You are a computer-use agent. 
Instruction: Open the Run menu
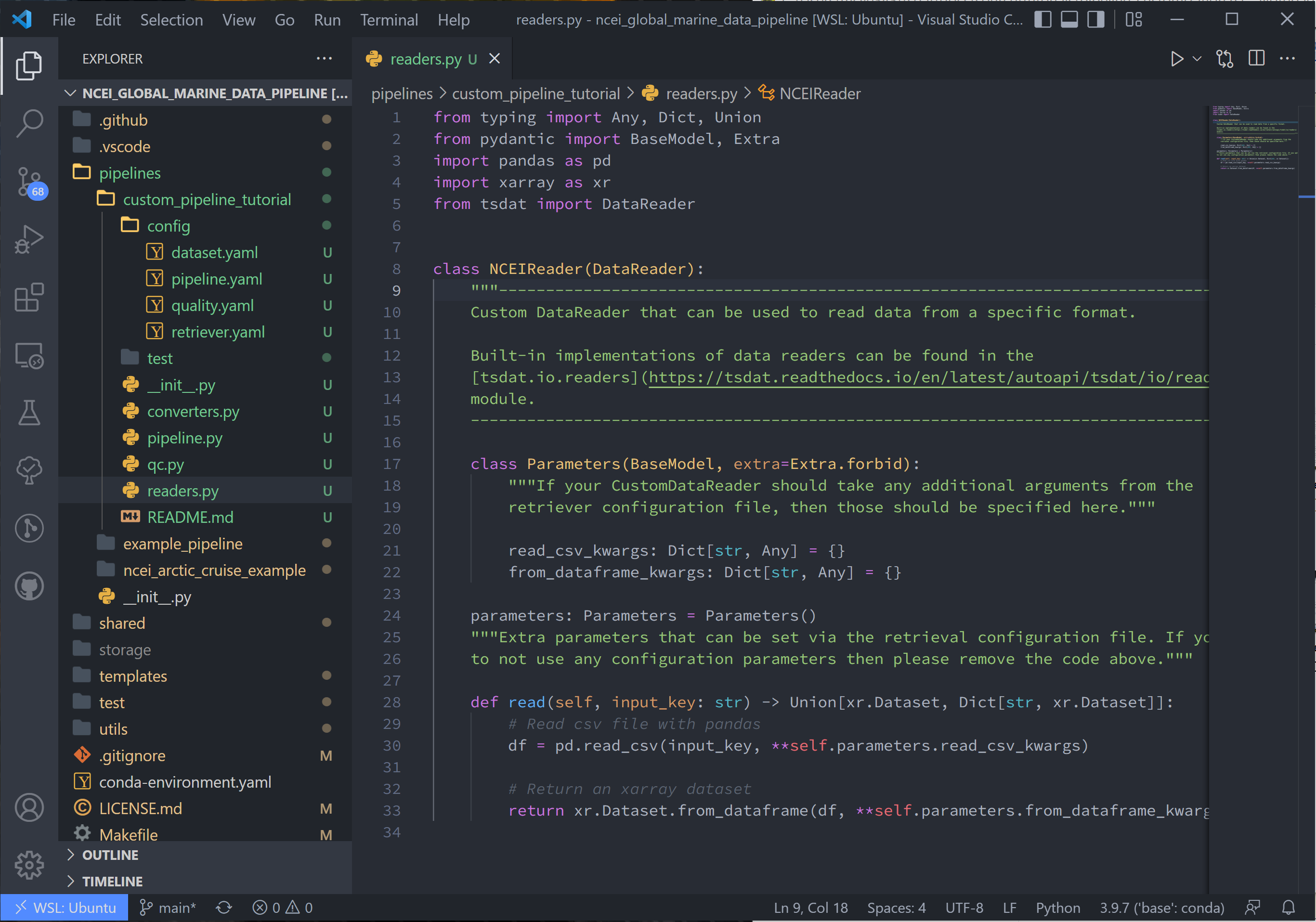click(327, 20)
